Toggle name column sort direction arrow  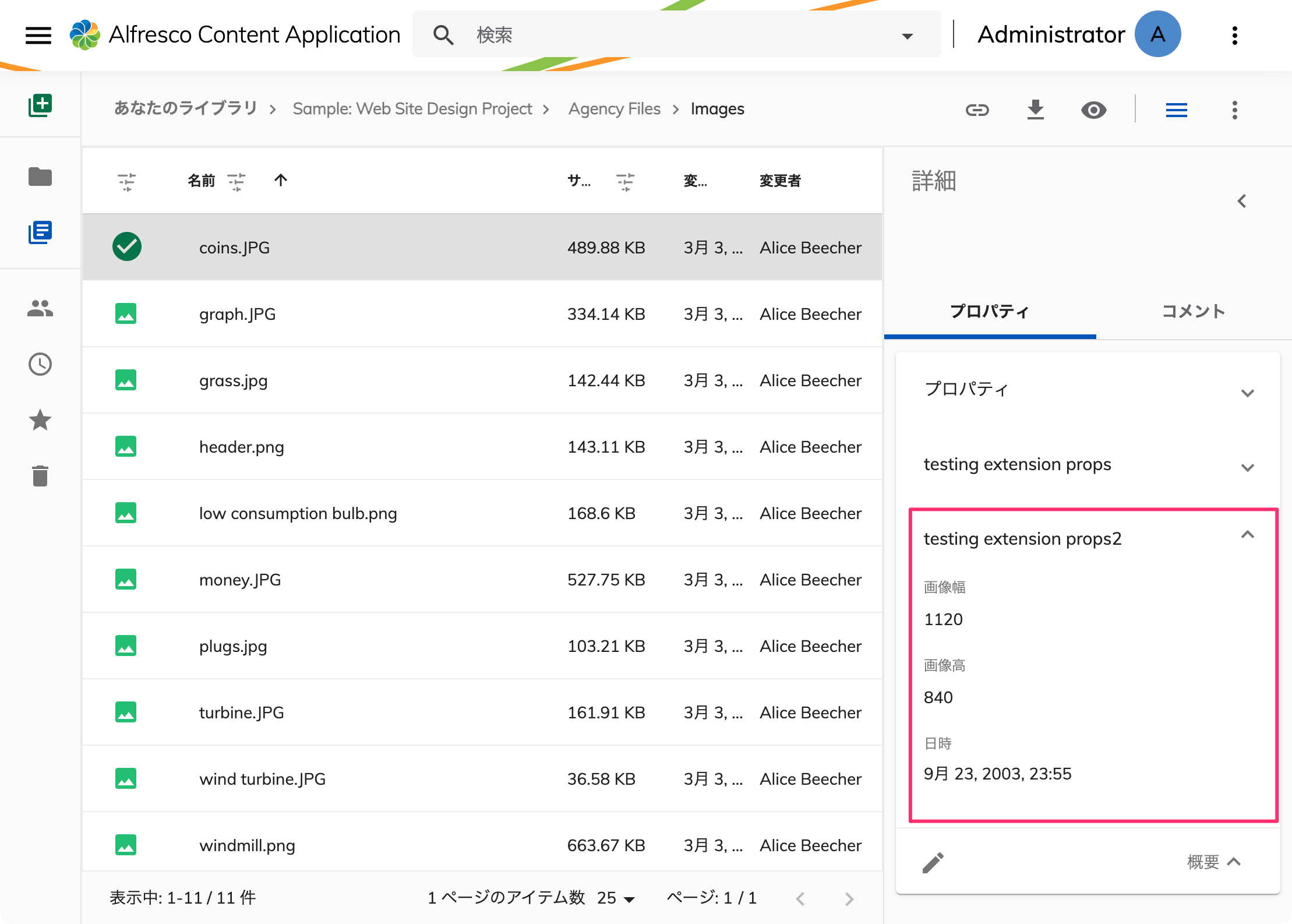pos(281,181)
